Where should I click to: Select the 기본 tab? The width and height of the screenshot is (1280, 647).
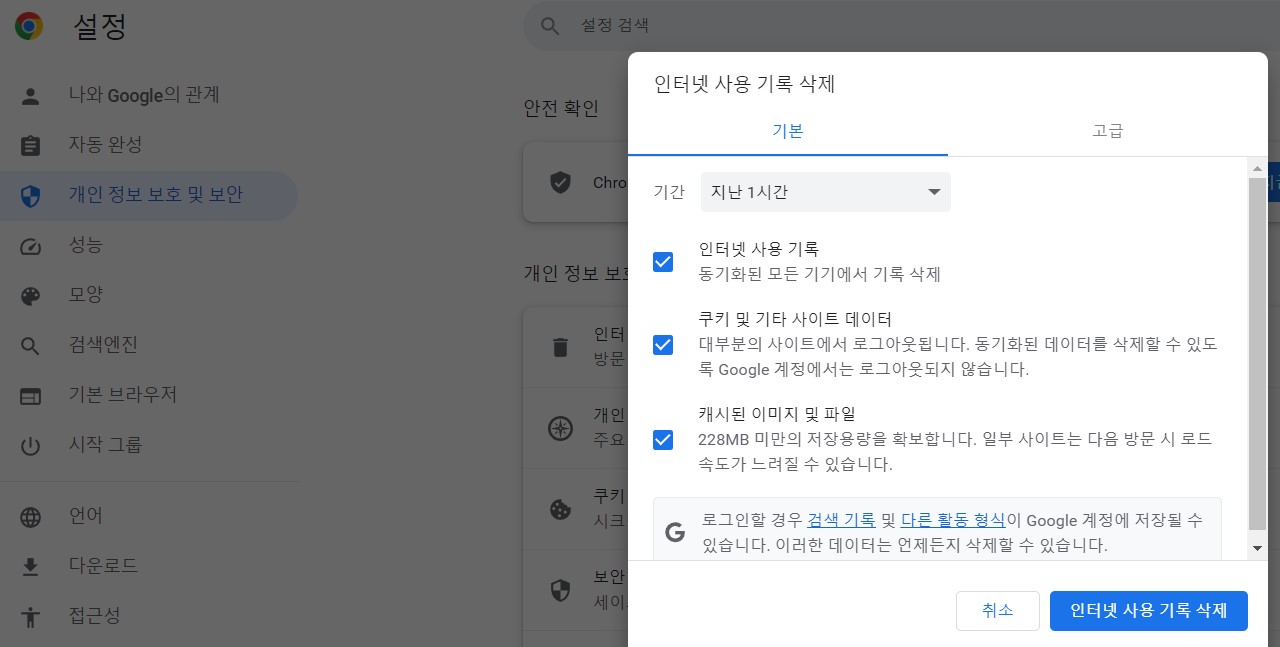(788, 130)
